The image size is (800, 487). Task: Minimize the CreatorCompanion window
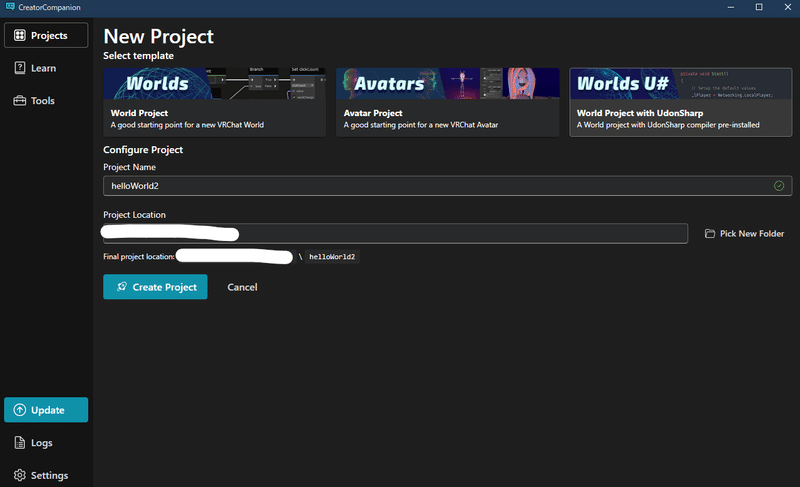point(731,7)
